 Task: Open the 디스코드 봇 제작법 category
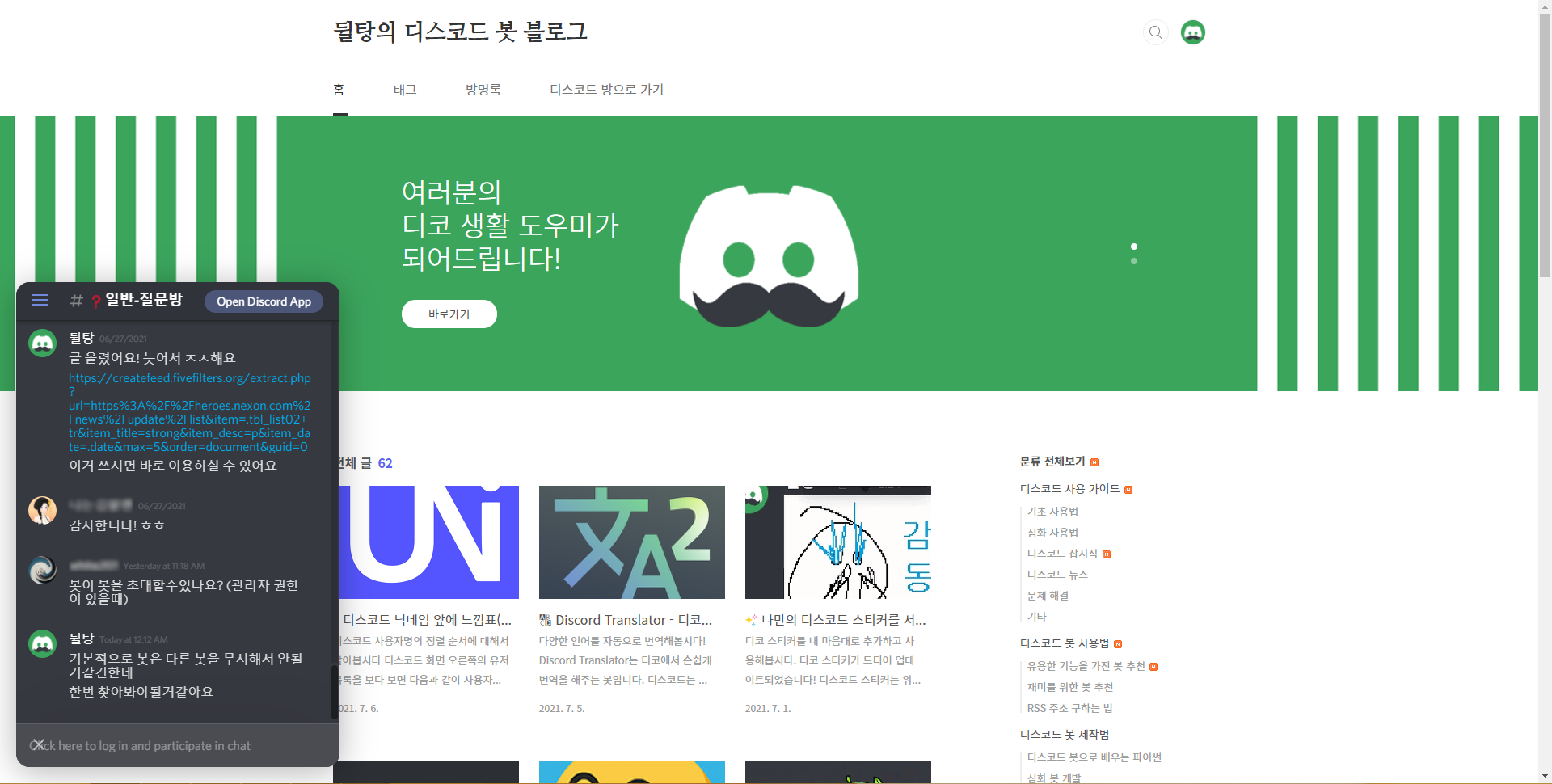click(x=1065, y=735)
